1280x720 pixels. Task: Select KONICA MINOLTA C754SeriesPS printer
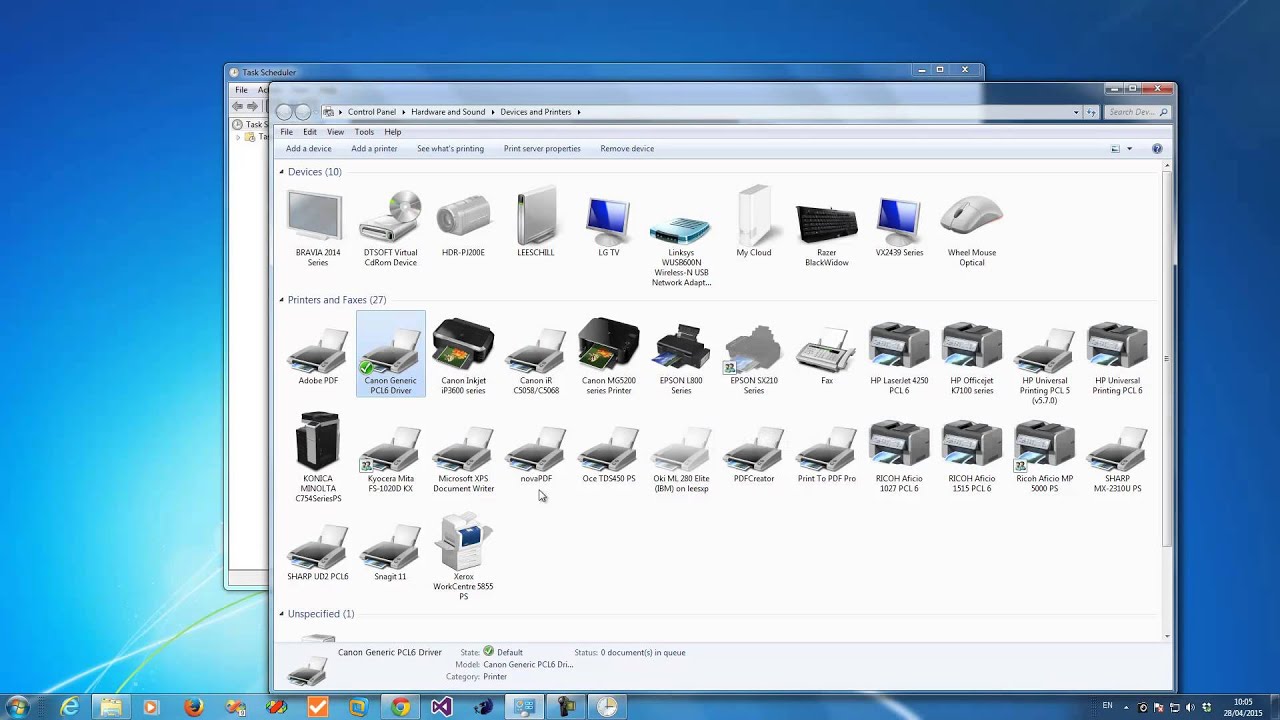point(317,457)
